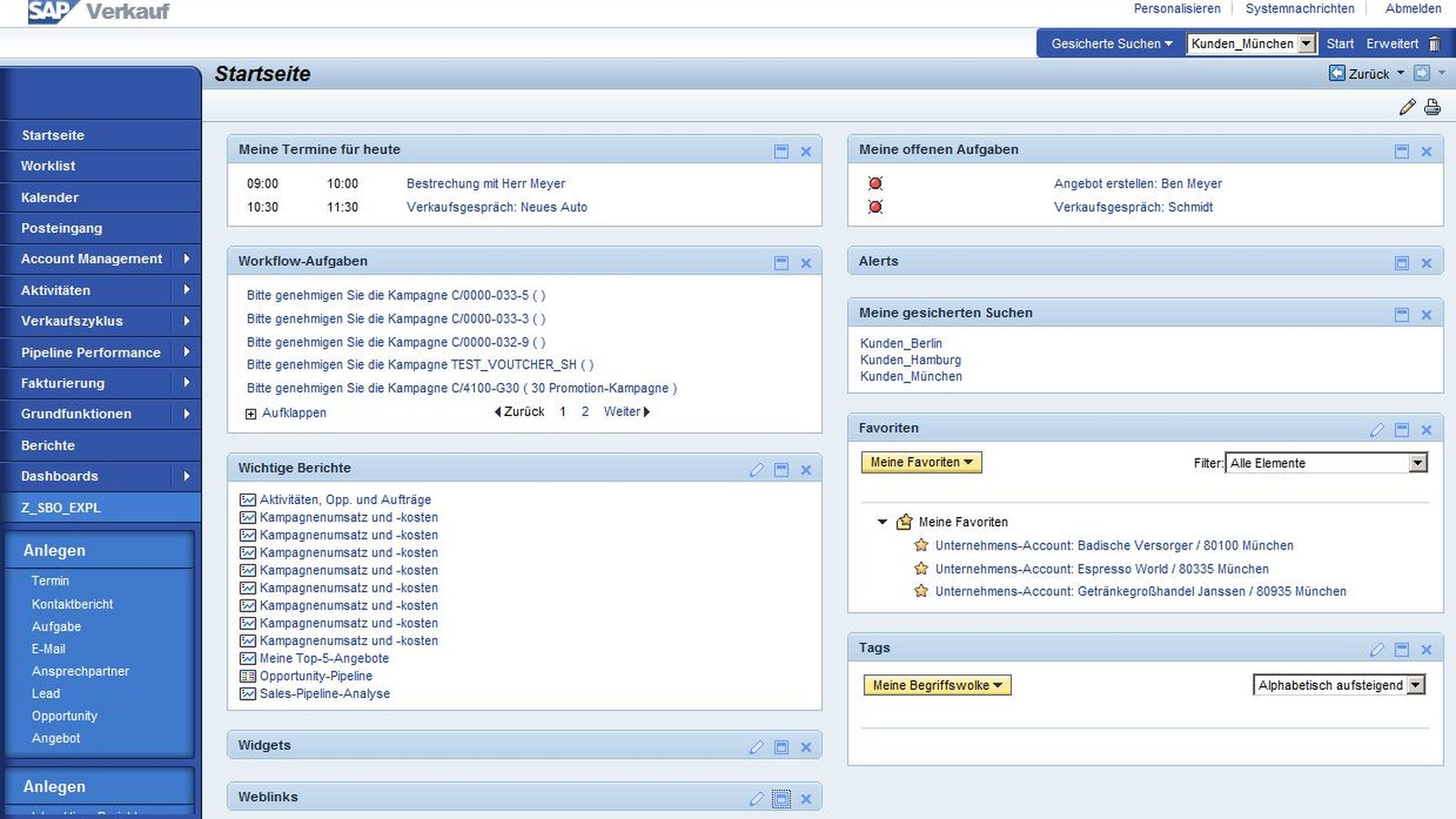This screenshot has height=819, width=1456.
Task: Click the collapse icon of Weblinks panel
Action: point(781,799)
